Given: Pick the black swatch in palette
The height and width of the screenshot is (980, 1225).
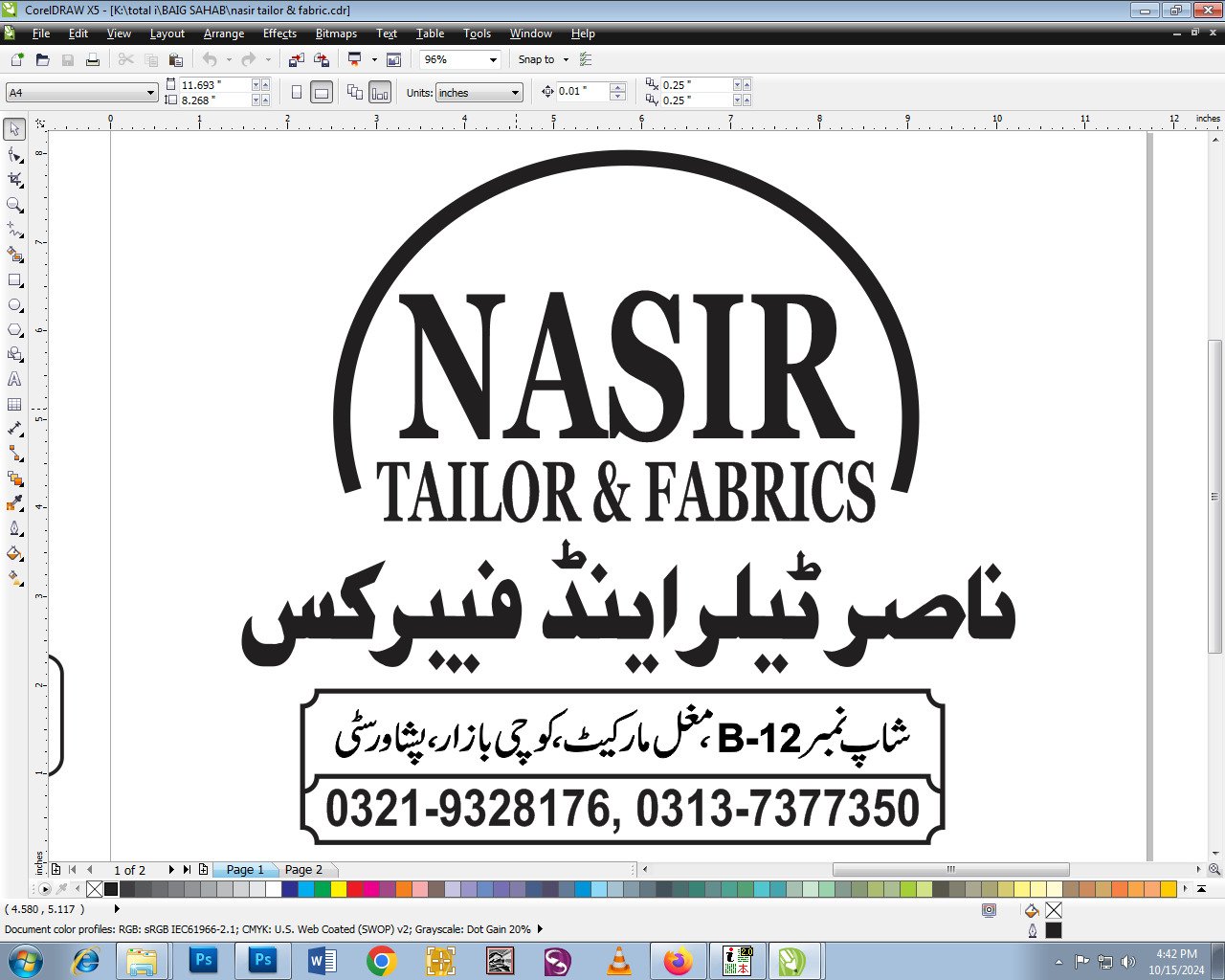Looking at the screenshot, I should coord(111,889).
